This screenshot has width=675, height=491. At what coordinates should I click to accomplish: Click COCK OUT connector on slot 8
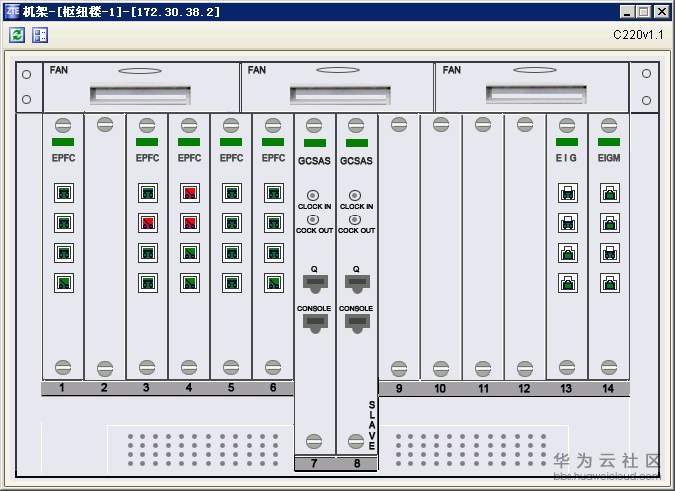(x=355, y=220)
